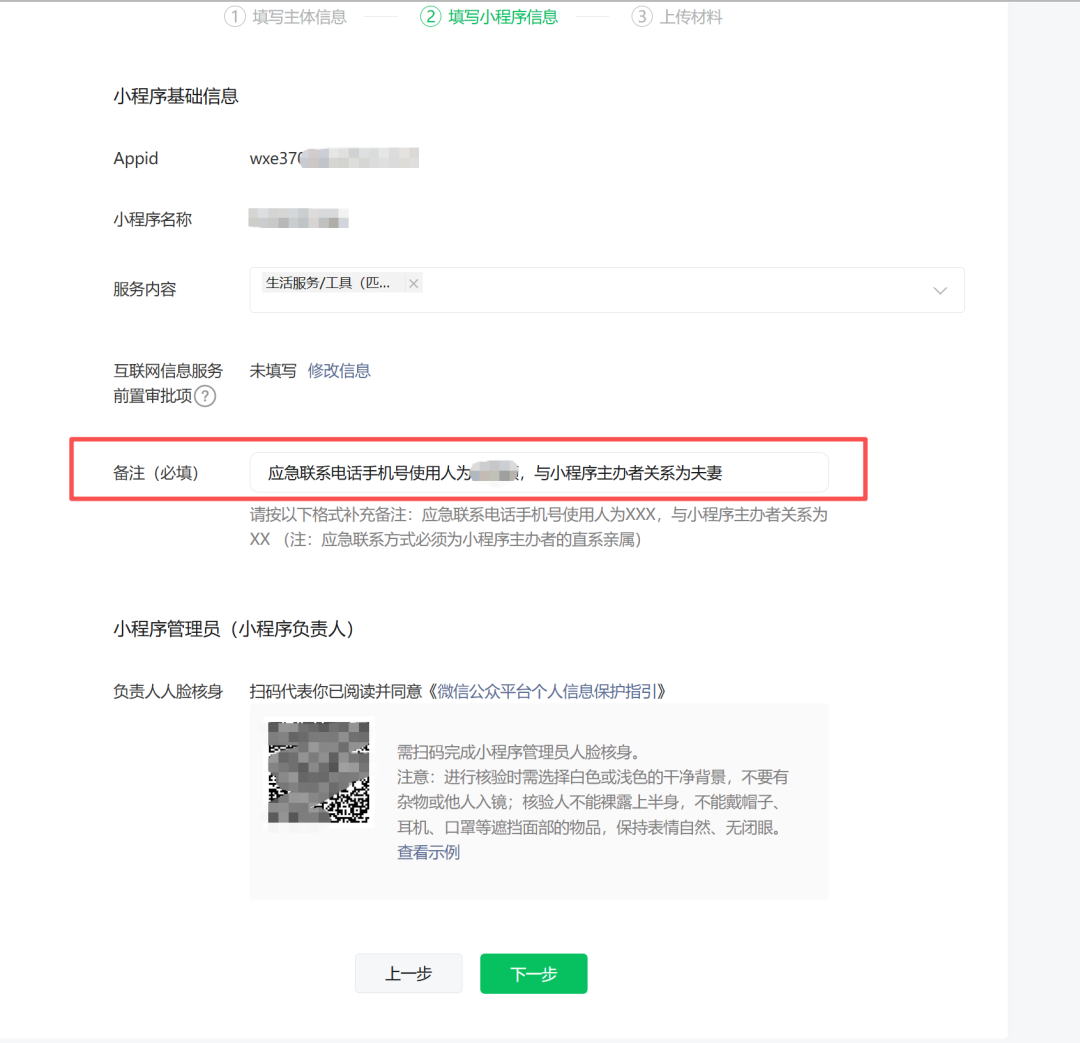
Task: Remove the 生活服务/工具 tag
Action: tap(413, 283)
